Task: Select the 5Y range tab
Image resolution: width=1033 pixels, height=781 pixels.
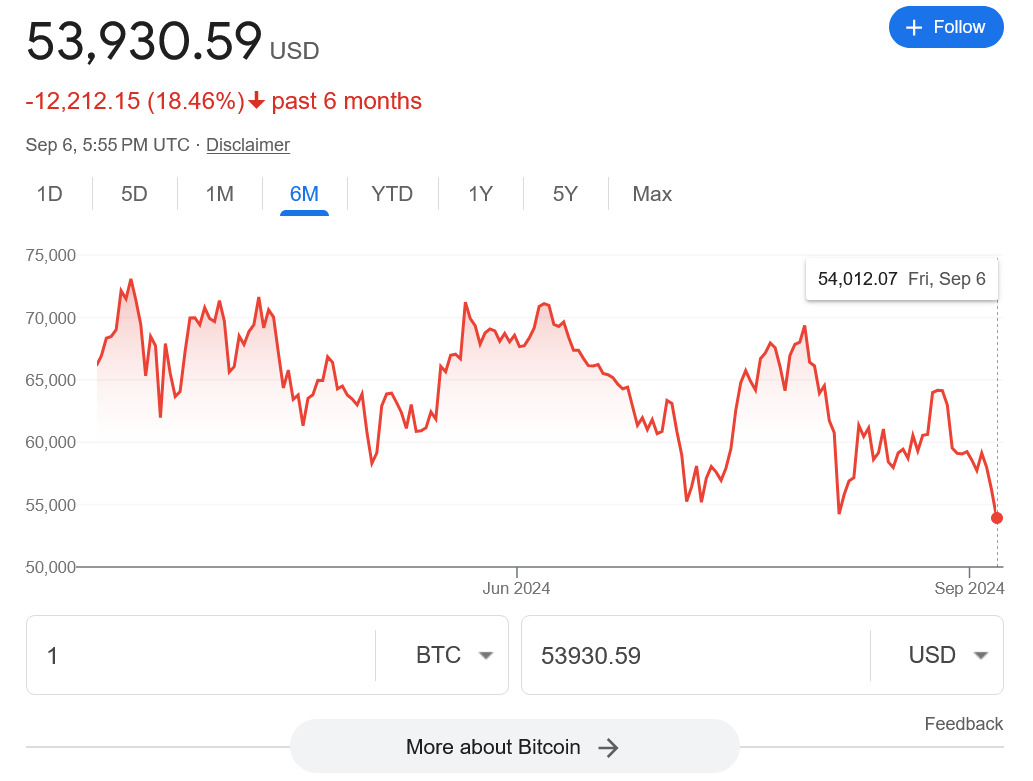Action: 565,194
